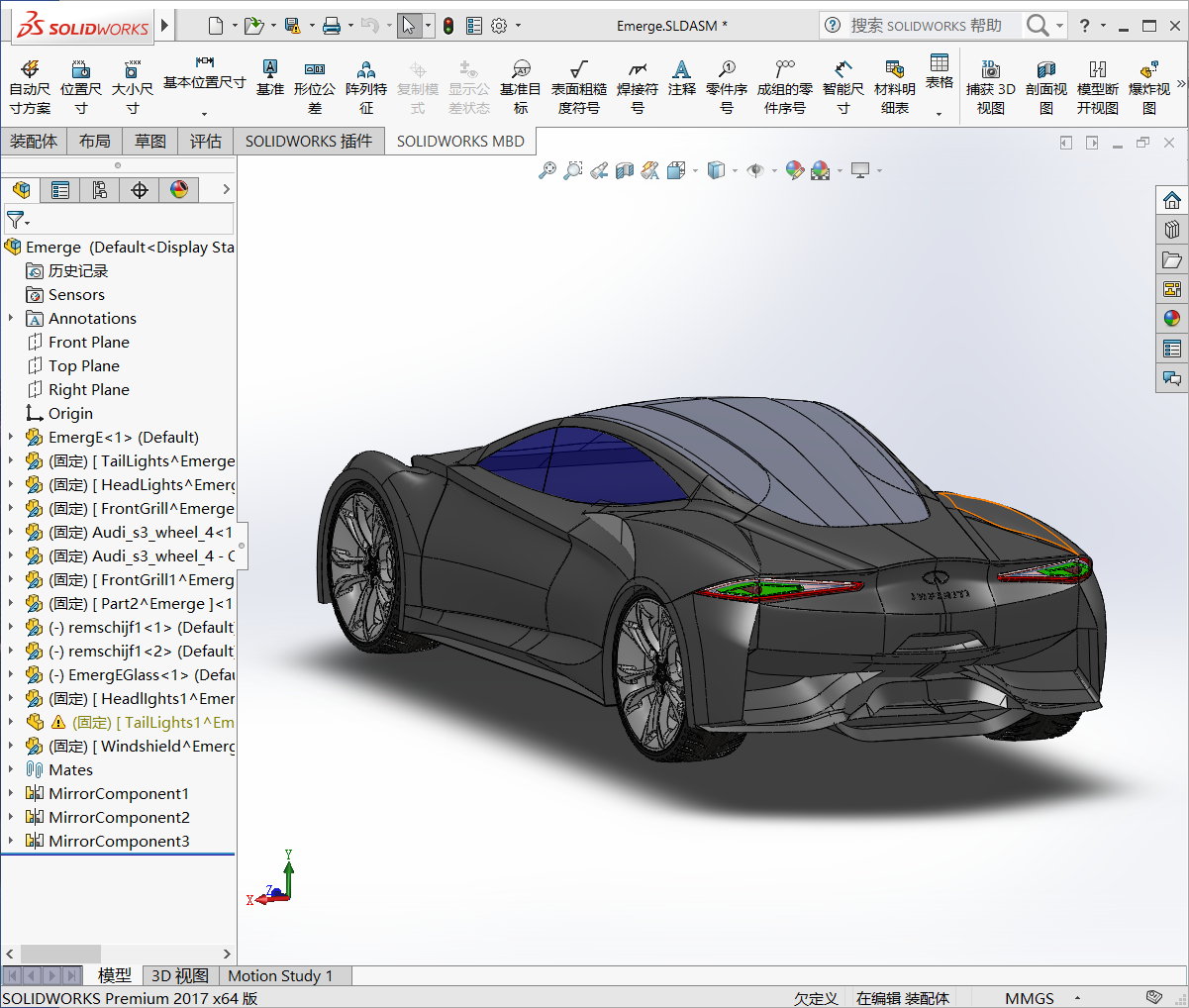The height and width of the screenshot is (1008, 1189).
Task: Expand the MirrorComponent1 tree node
Action: coord(11,793)
